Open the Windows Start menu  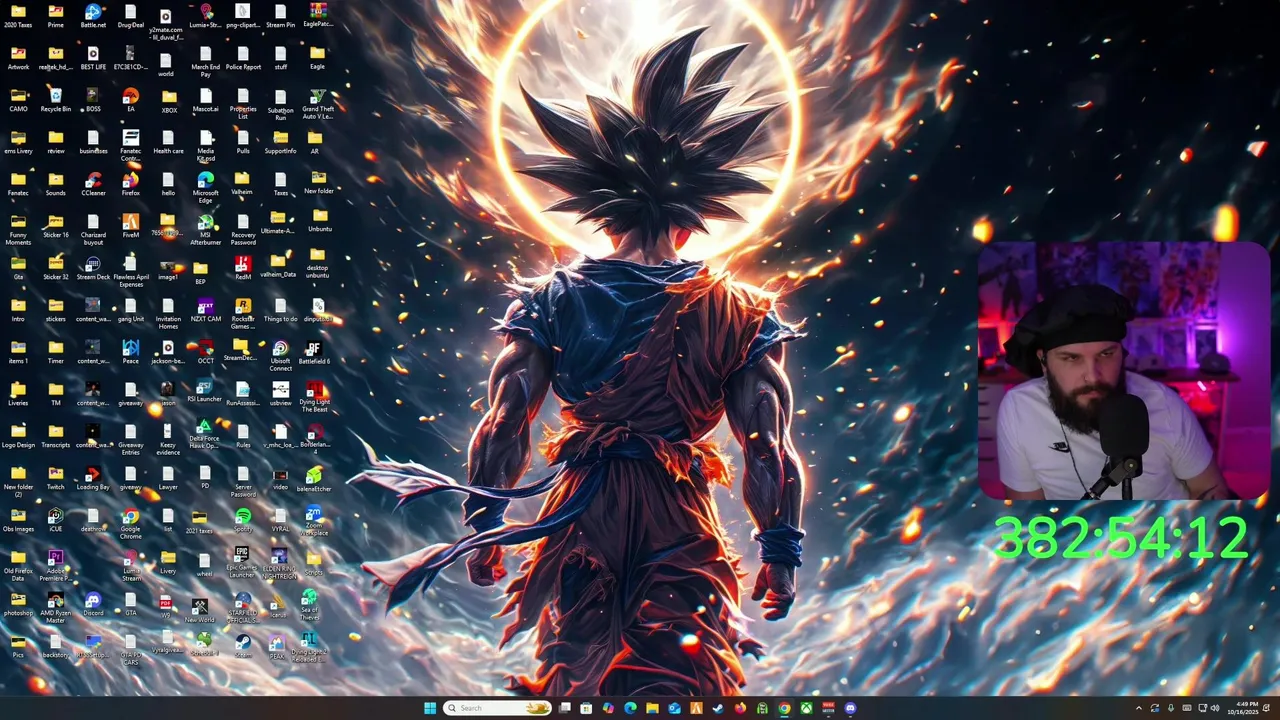pyautogui.click(x=430, y=708)
